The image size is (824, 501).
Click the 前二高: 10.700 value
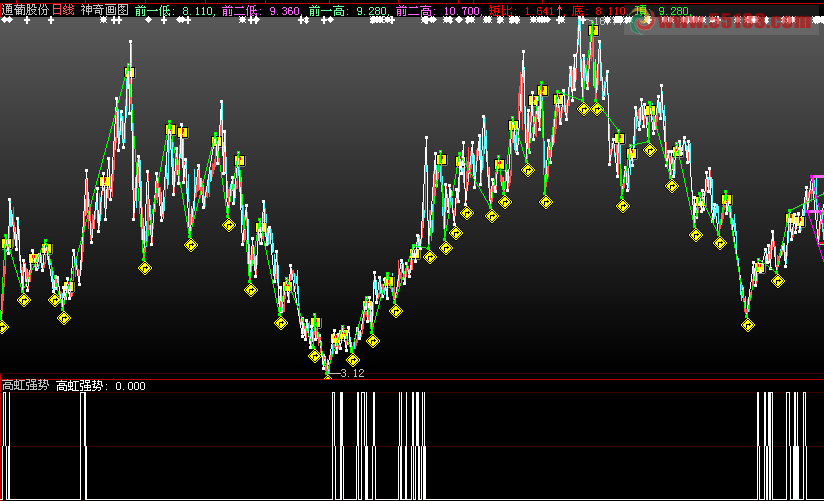click(x=439, y=11)
